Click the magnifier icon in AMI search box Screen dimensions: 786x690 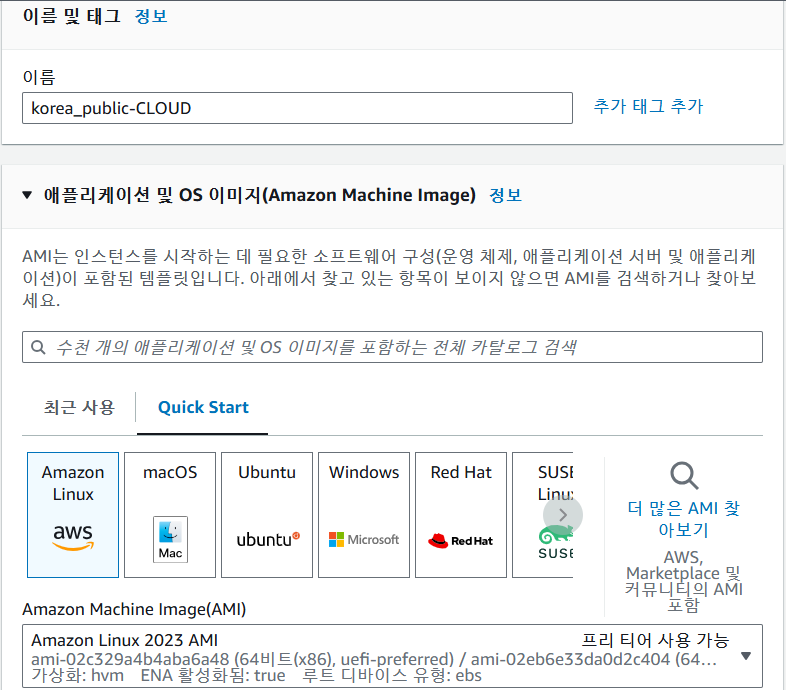tap(38, 347)
